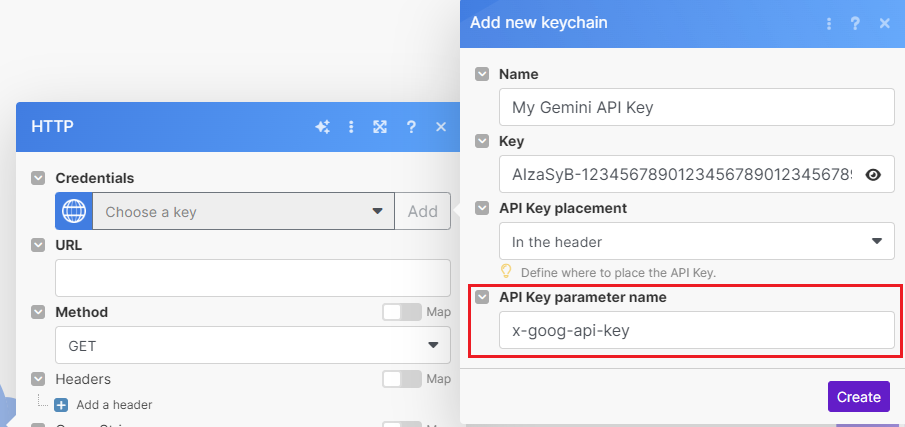The width and height of the screenshot is (905, 427).
Task: Open HTTP module three-dot options menu
Action: (351, 127)
